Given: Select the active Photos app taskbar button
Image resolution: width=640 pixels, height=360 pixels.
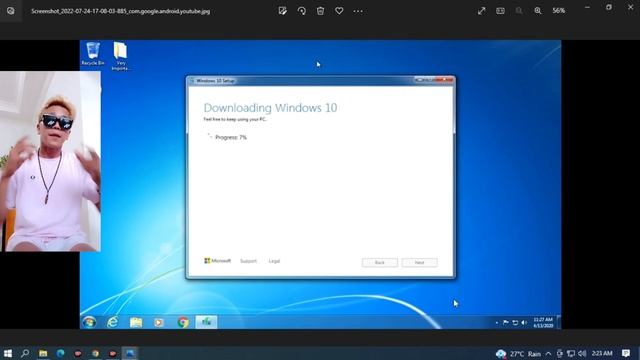Looking at the screenshot, I should click(x=130, y=353).
